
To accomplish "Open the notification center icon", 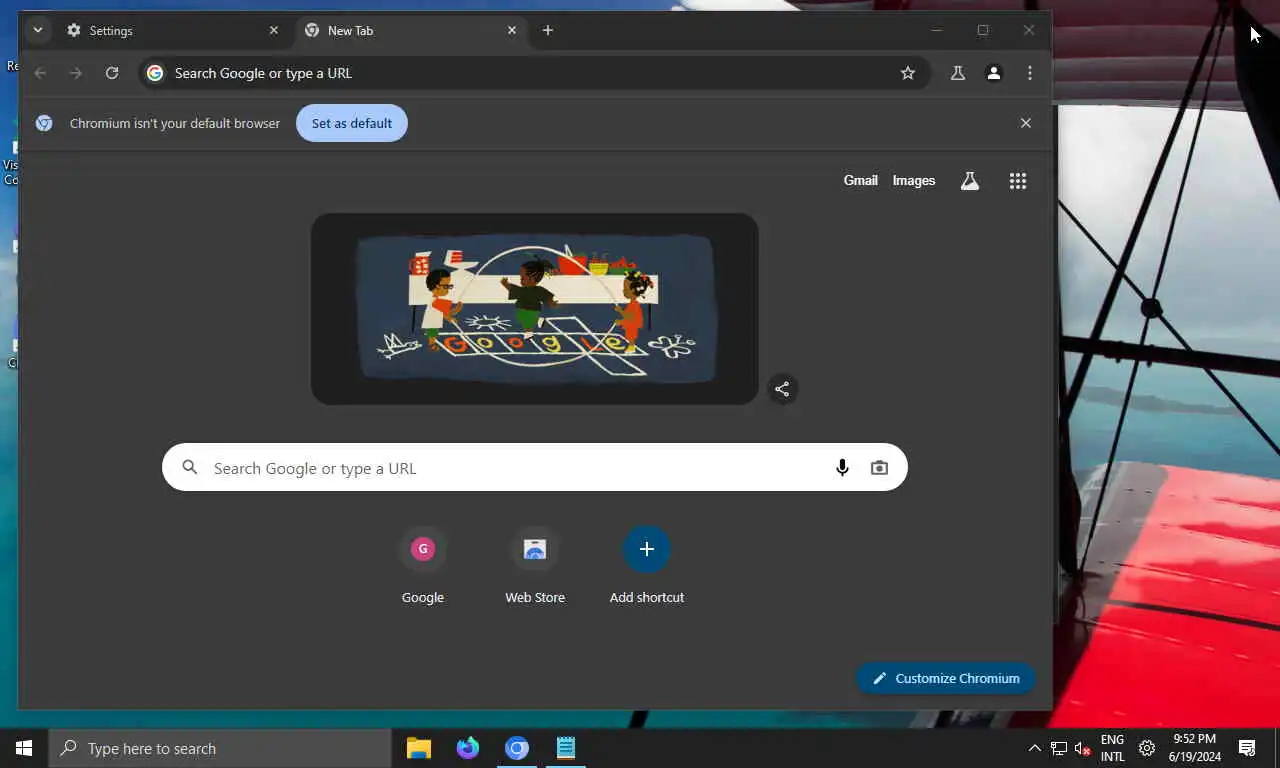I will click(1247, 748).
